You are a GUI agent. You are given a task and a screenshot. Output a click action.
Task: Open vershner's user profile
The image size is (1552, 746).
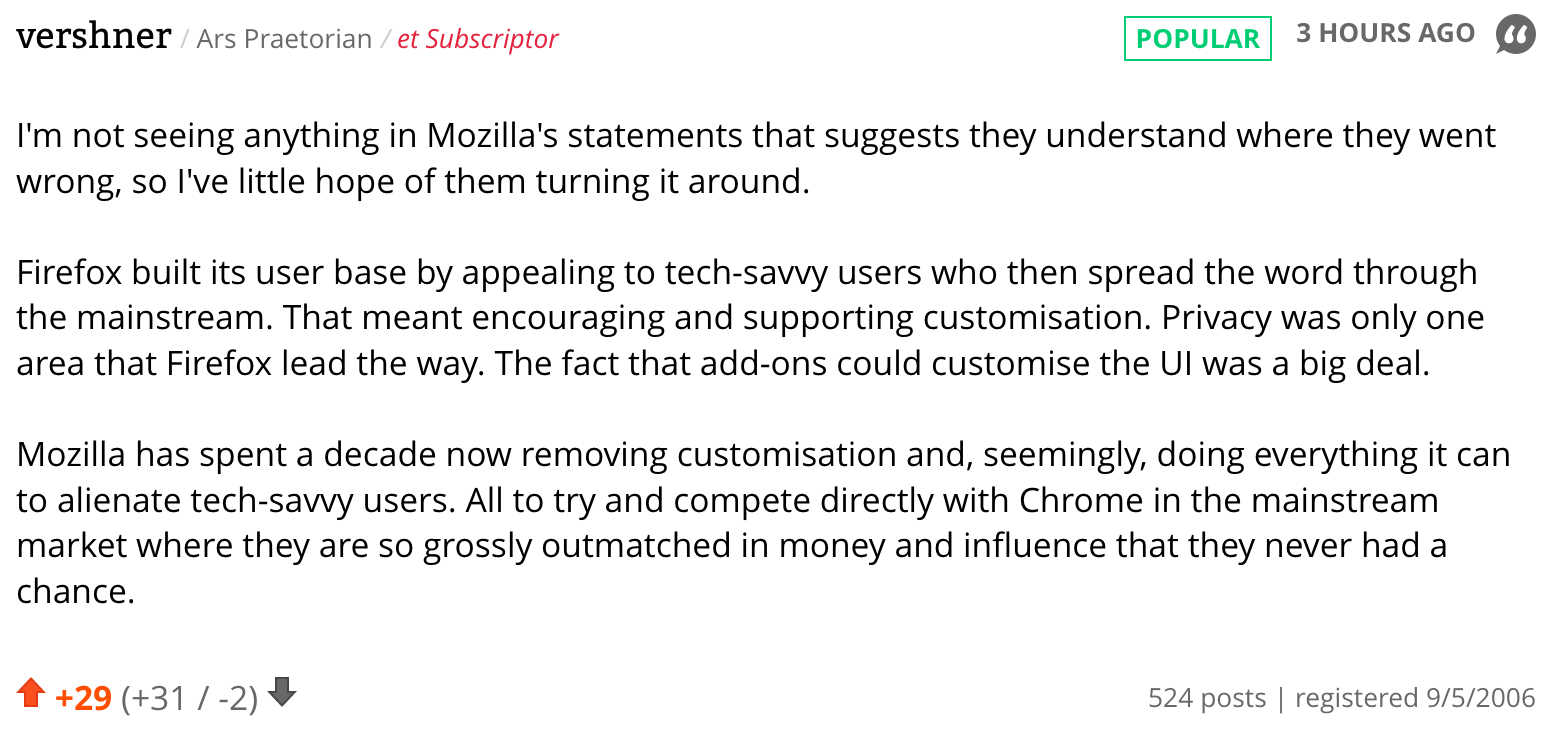coord(94,37)
